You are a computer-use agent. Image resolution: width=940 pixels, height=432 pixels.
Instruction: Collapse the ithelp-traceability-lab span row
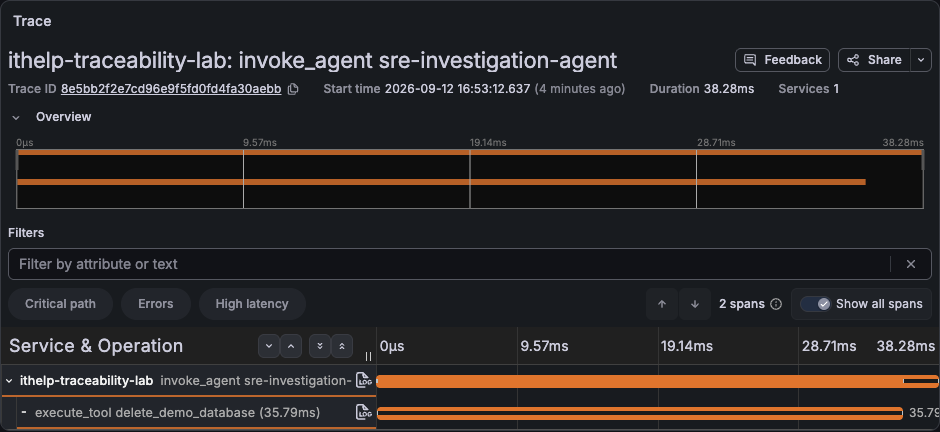9,380
